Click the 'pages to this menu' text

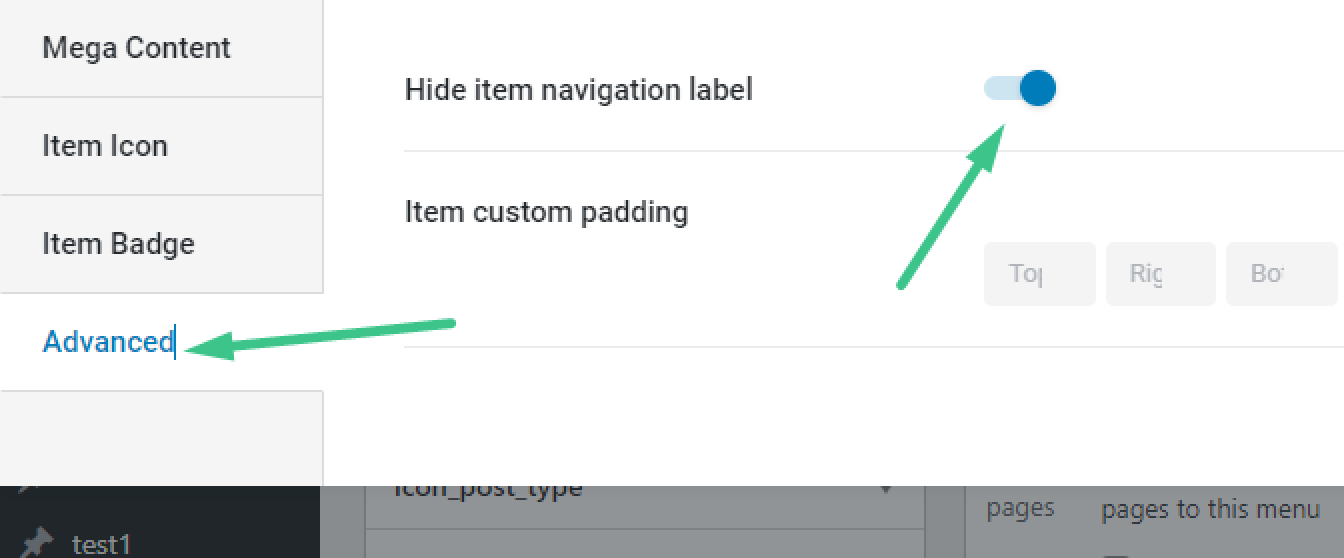(1210, 509)
